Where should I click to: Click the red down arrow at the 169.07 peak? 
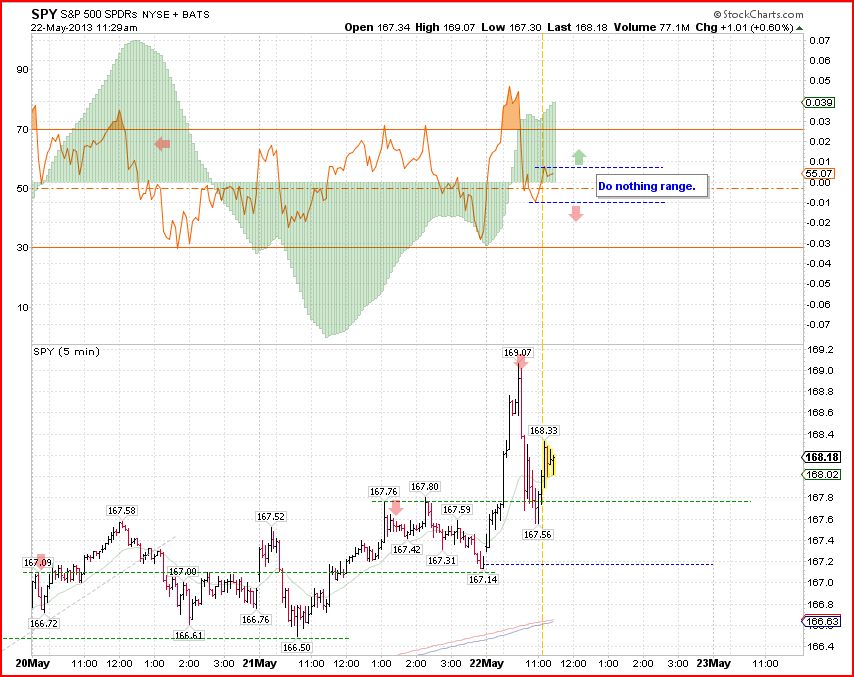[x=521, y=363]
